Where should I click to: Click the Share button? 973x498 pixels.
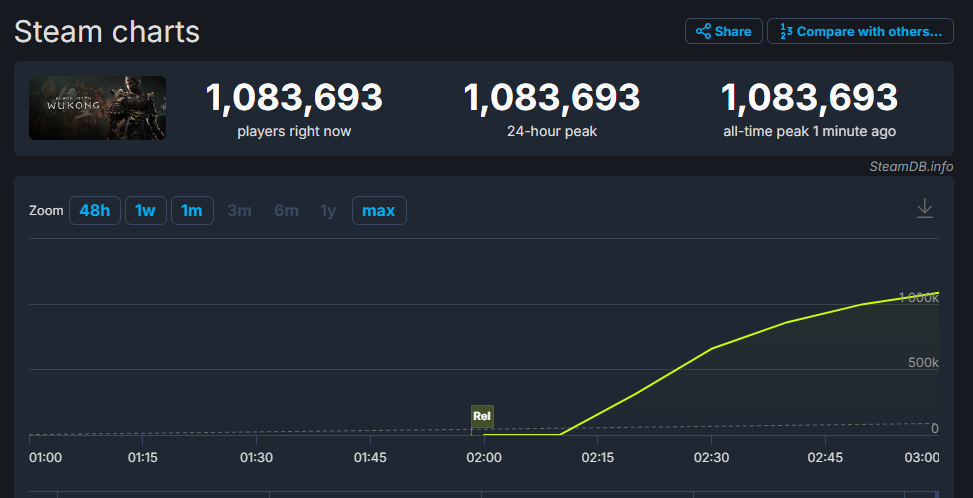[x=724, y=31]
